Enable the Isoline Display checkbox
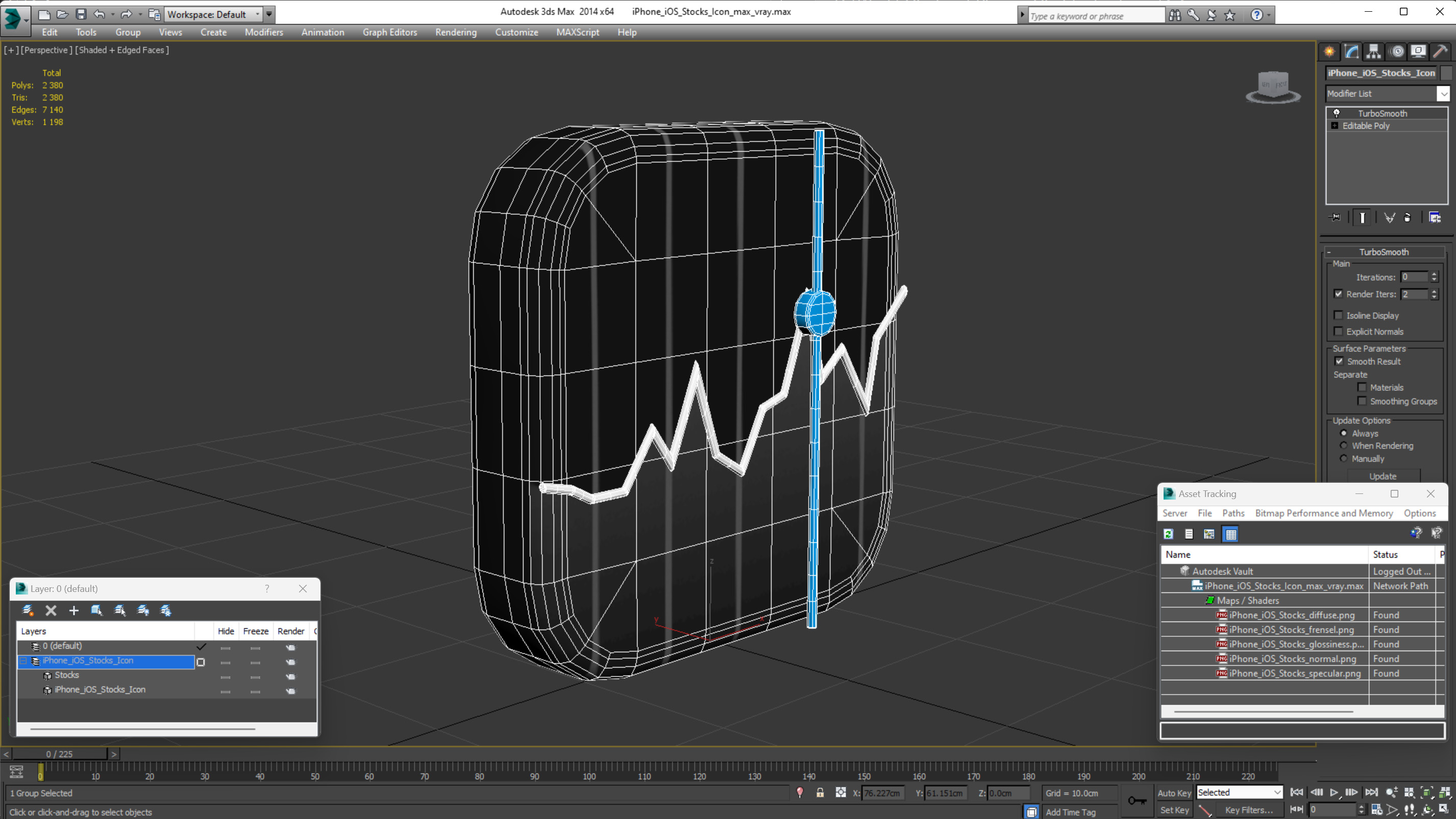 click(x=1338, y=315)
